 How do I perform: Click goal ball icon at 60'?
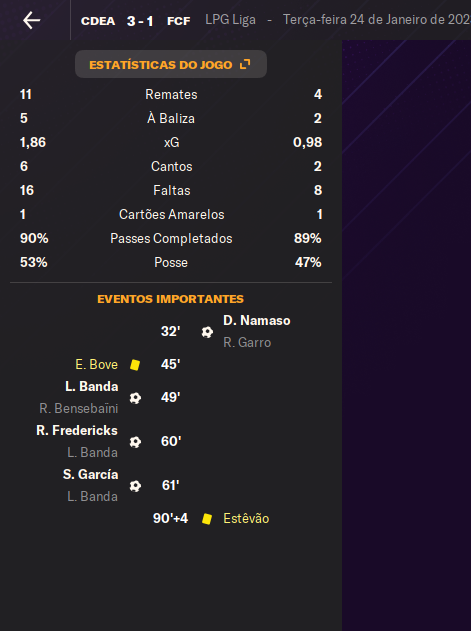pos(135,442)
